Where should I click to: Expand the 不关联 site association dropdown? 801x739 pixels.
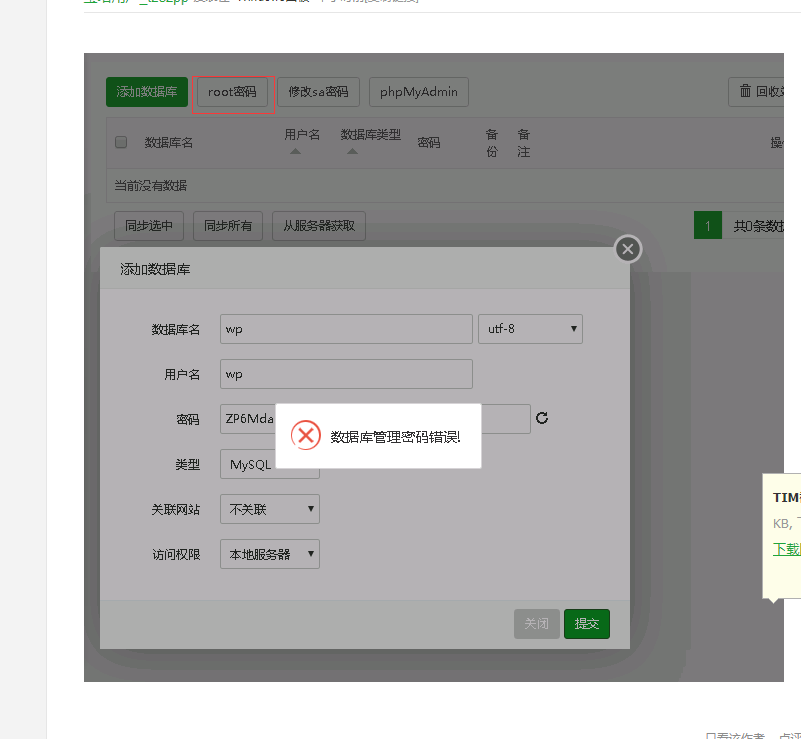pos(270,509)
